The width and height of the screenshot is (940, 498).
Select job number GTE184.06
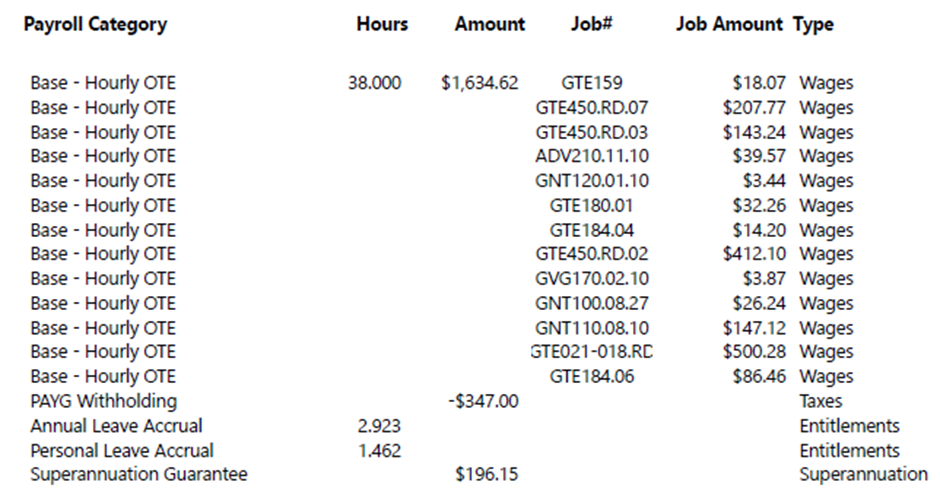(x=591, y=377)
